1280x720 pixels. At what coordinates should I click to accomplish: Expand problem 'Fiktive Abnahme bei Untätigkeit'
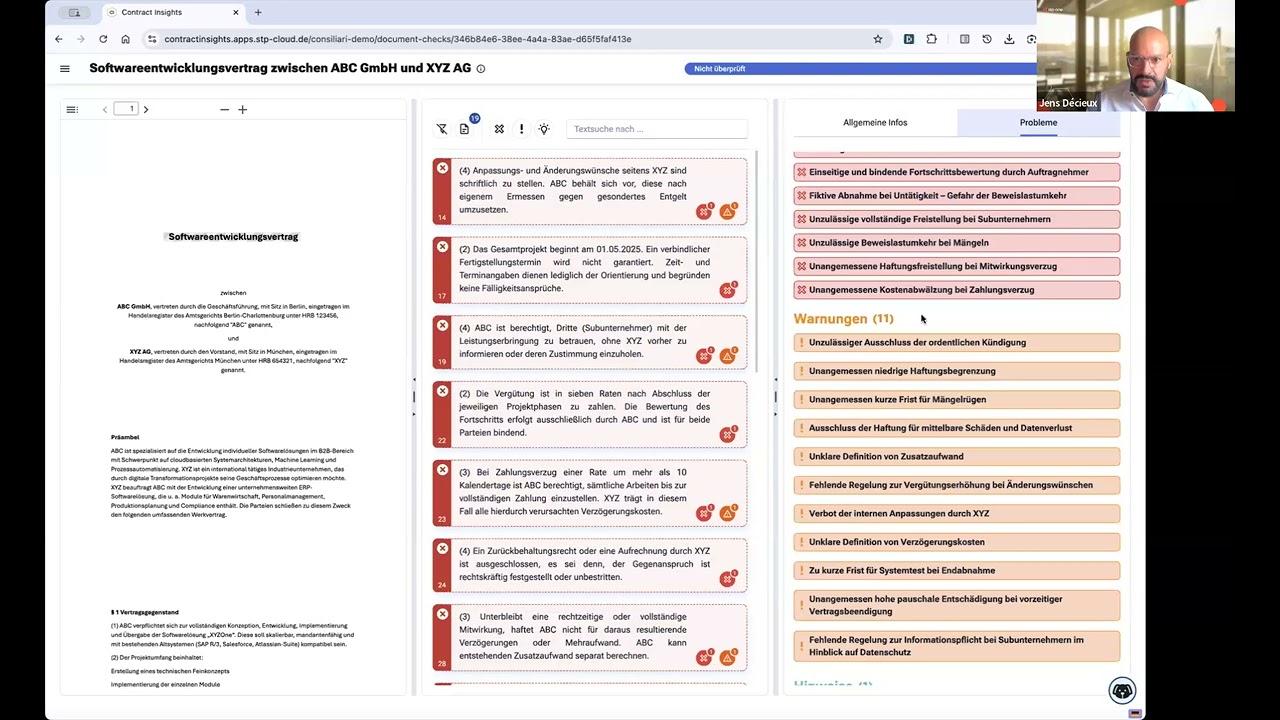[957, 195]
